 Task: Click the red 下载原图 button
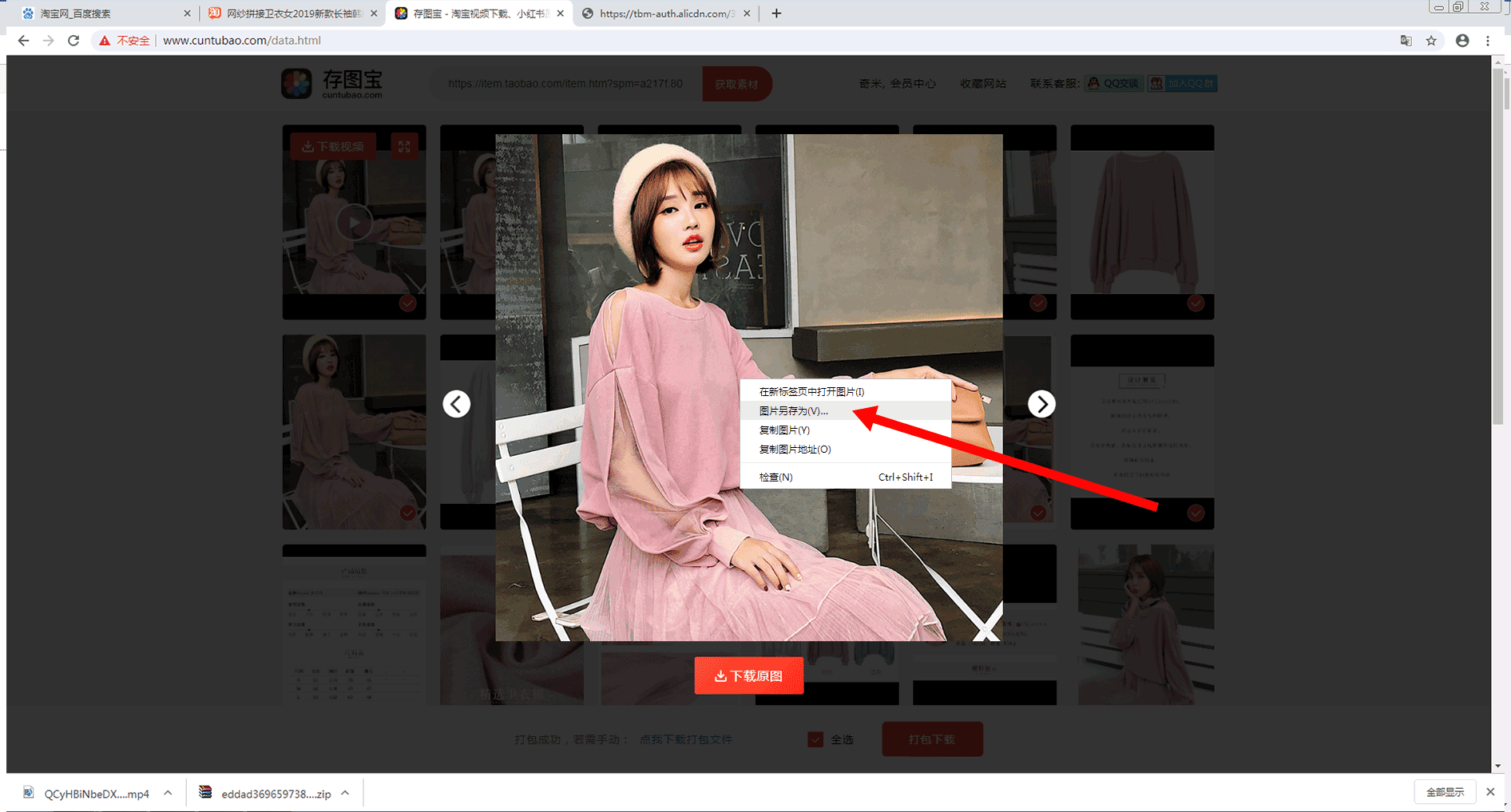(749, 675)
